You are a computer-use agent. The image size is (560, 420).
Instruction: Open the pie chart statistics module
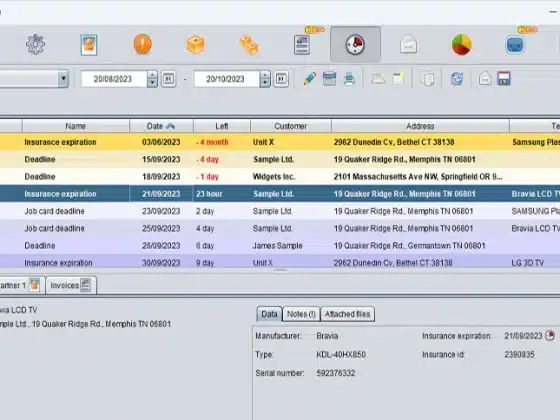pyautogui.click(x=461, y=45)
